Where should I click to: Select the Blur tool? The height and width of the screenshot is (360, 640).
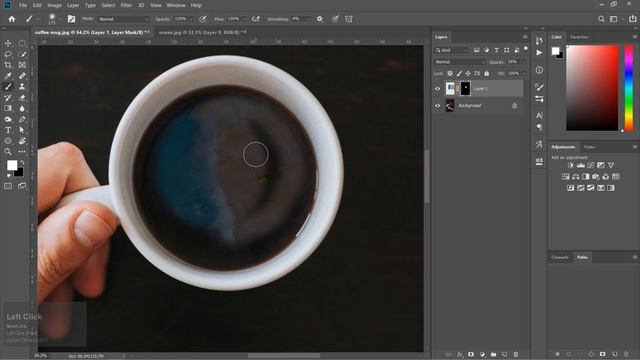[22, 109]
